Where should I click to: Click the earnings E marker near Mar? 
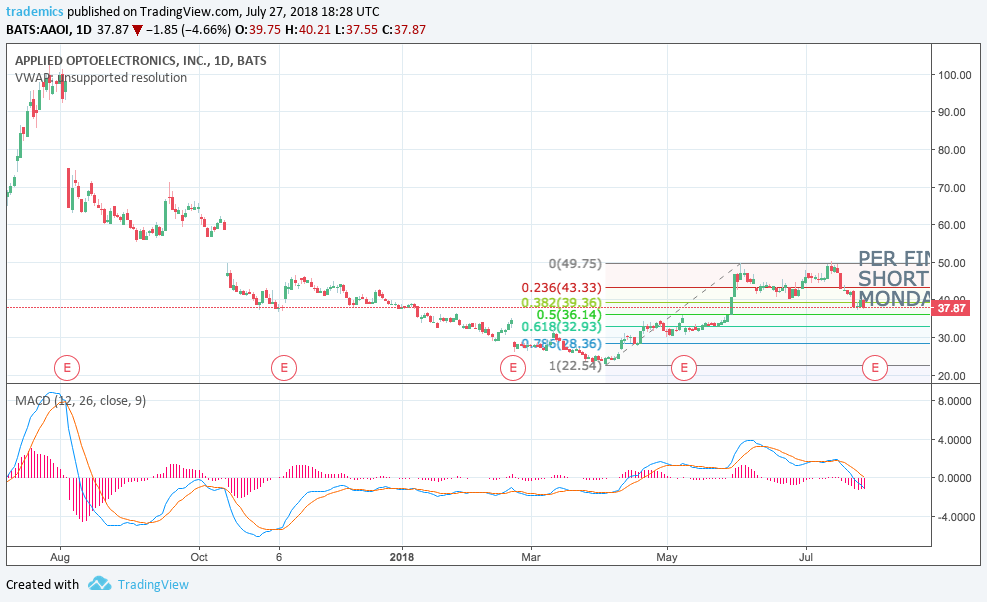click(x=512, y=368)
